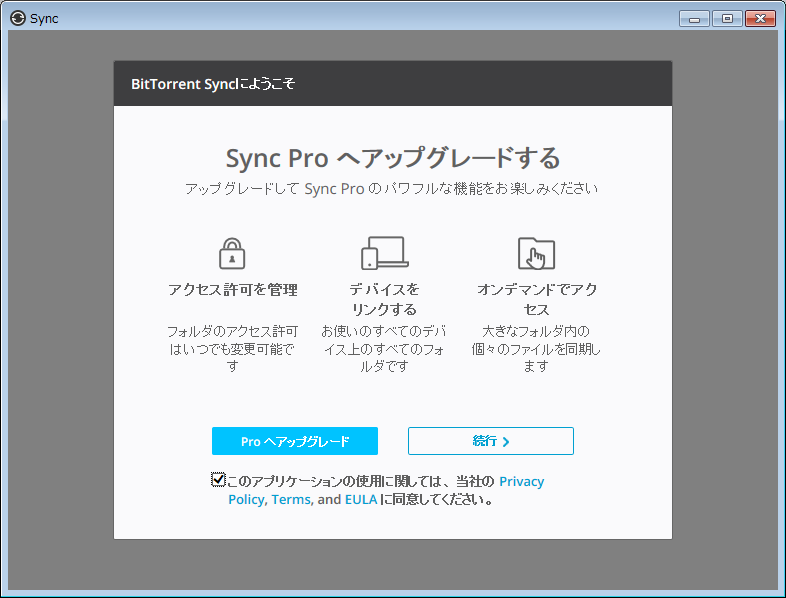Uncheck the agreement checkbox
The height and width of the screenshot is (598, 786).
click(218, 480)
